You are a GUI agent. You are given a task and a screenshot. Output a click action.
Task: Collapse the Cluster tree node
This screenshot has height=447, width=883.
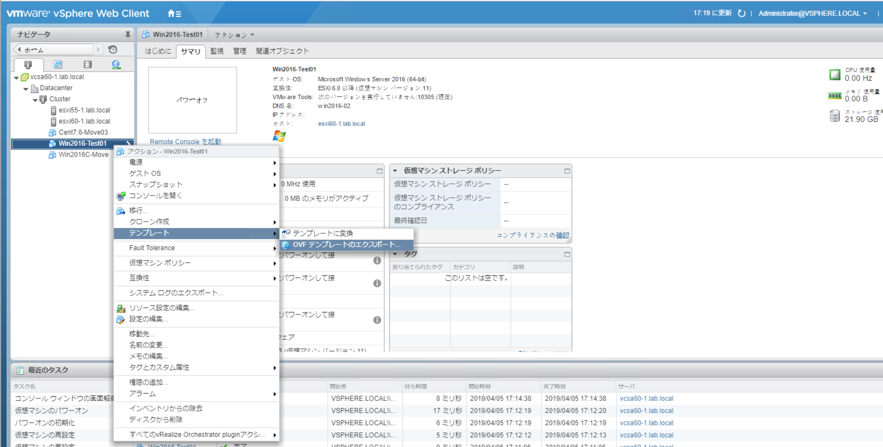coord(35,100)
